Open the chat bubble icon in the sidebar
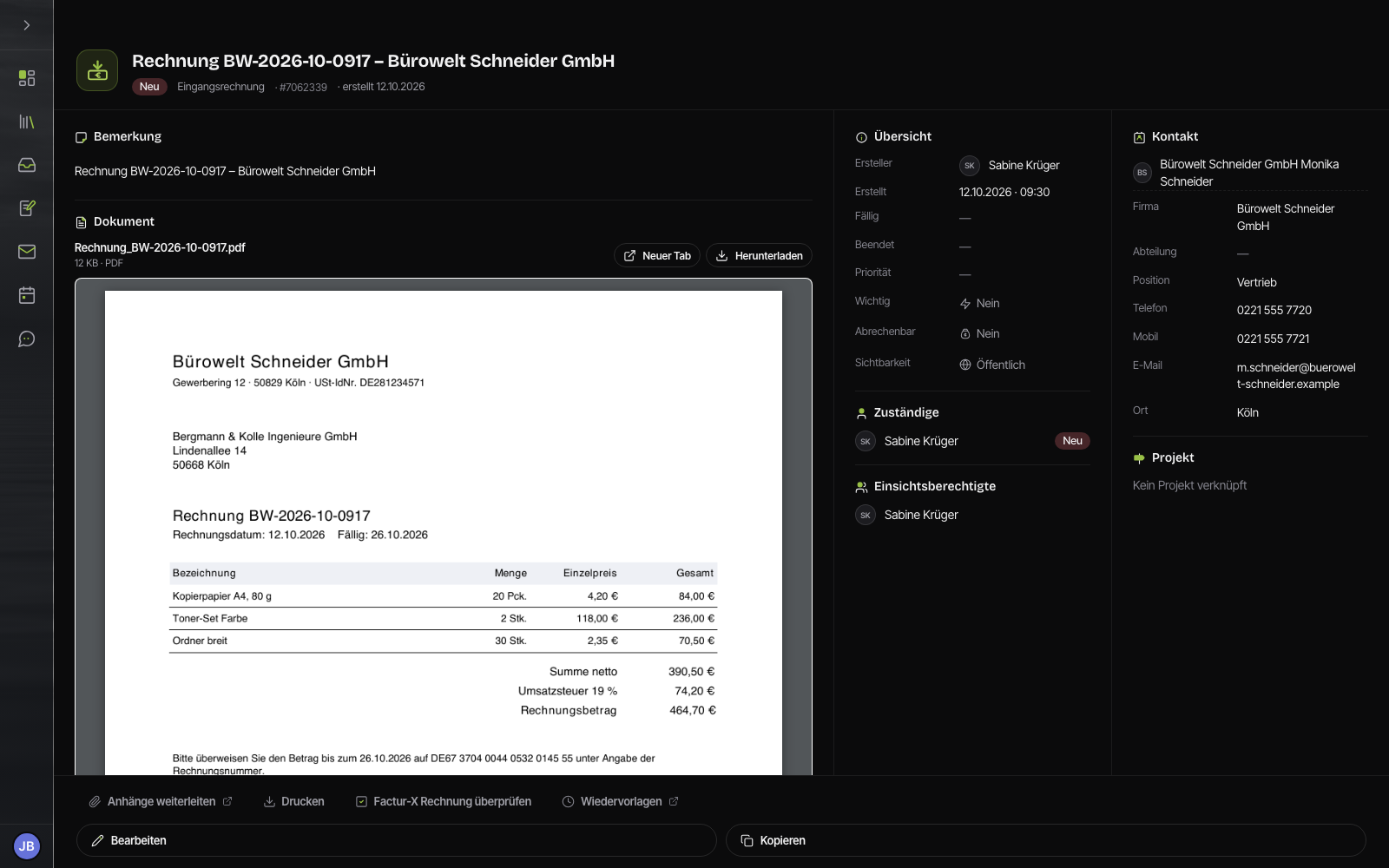Image resolution: width=1389 pixels, height=868 pixels. click(27, 339)
